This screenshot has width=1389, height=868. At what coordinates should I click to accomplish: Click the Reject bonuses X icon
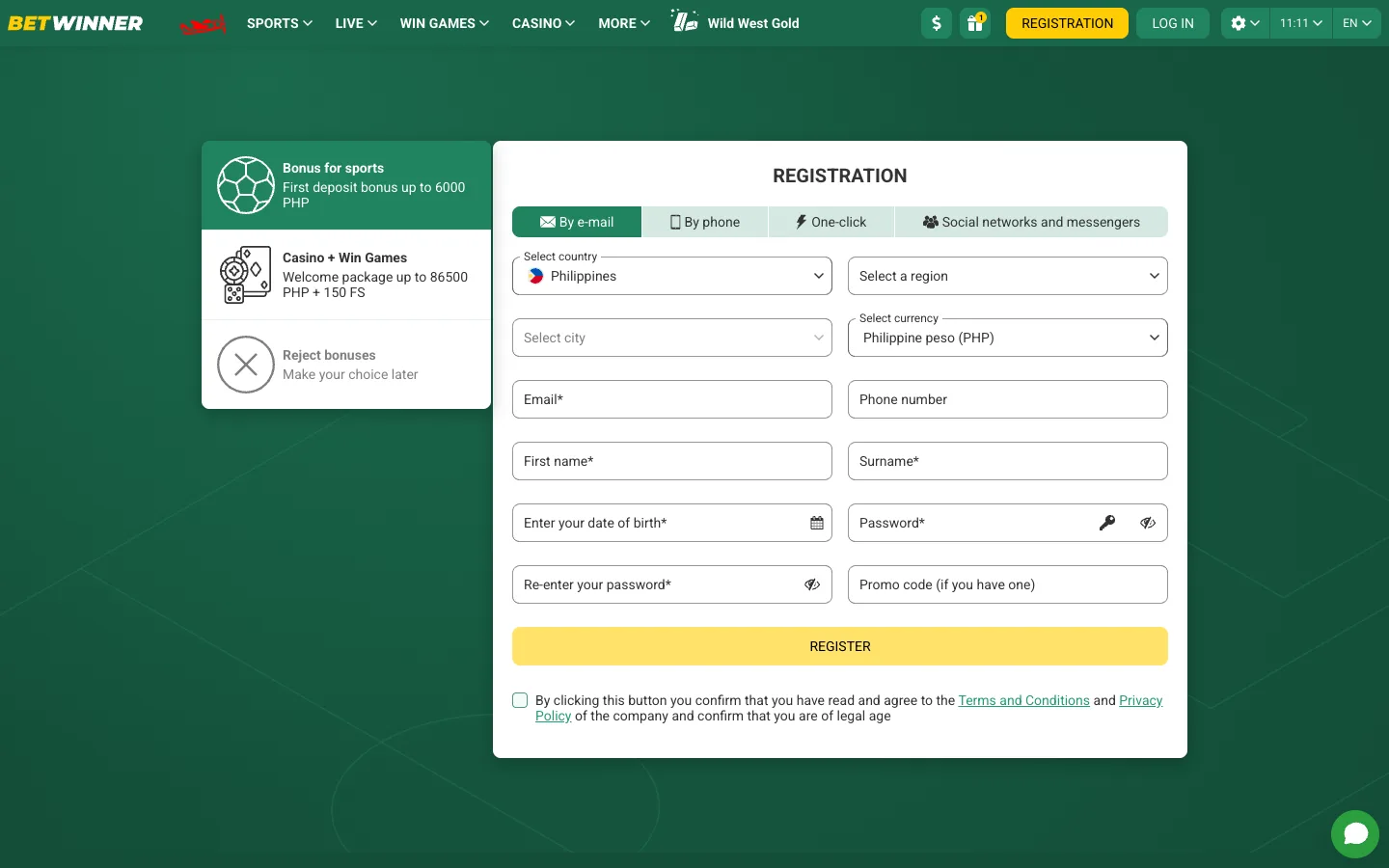[x=246, y=365]
